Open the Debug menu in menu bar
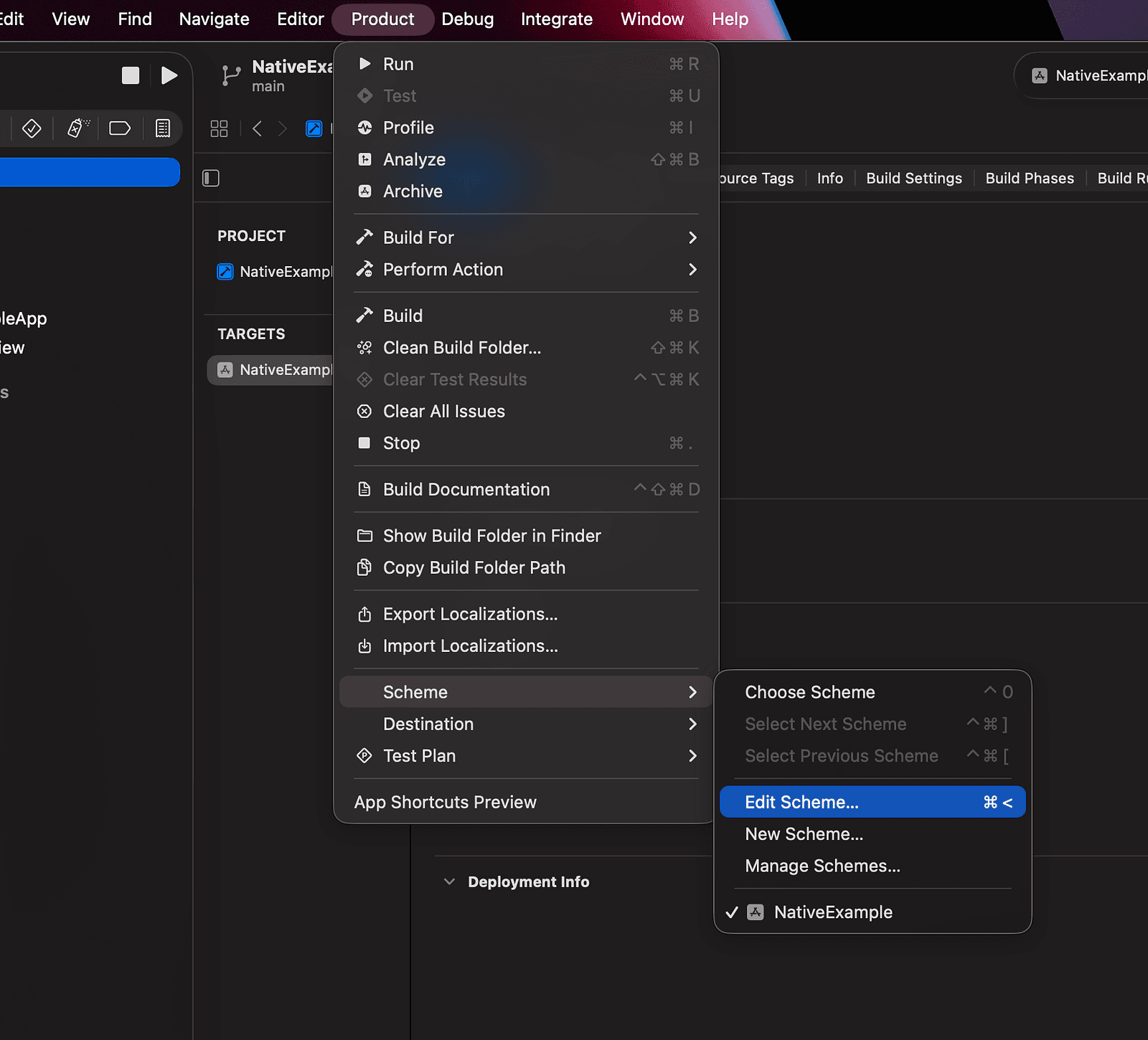The height and width of the screenshot is (1040, 1148). 467,19
